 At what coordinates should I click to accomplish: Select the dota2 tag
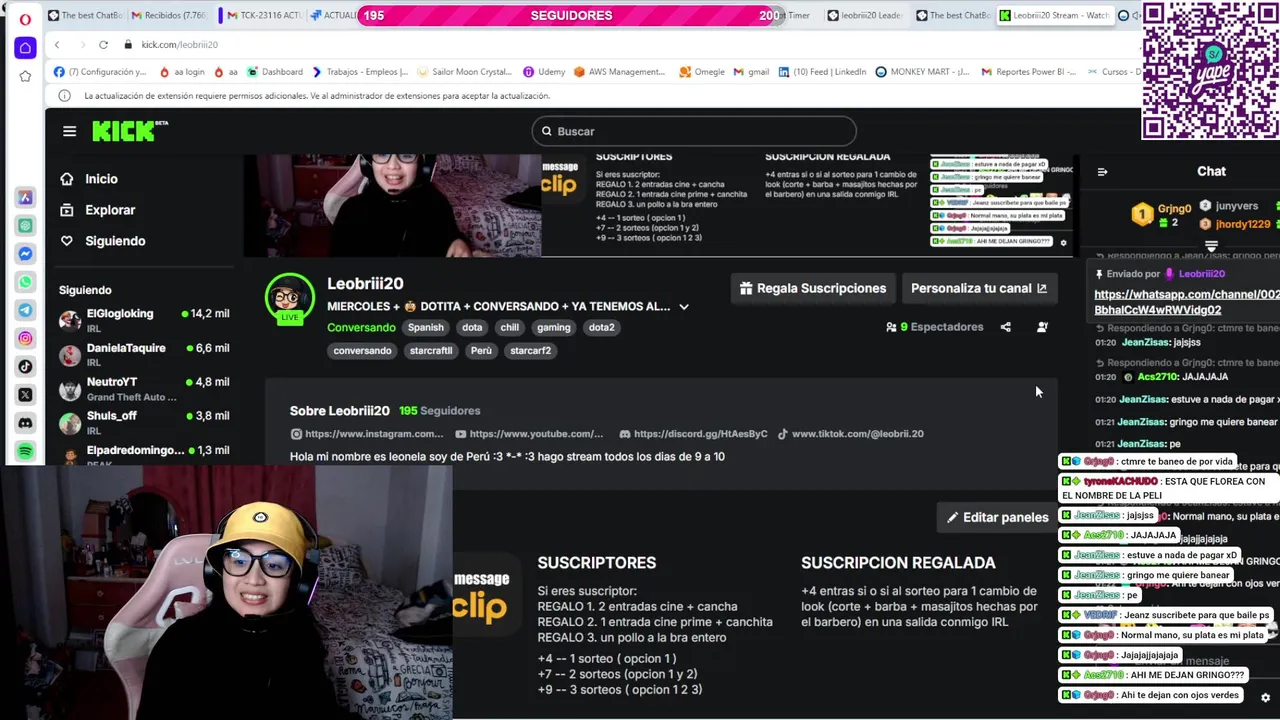coord(601,327)
